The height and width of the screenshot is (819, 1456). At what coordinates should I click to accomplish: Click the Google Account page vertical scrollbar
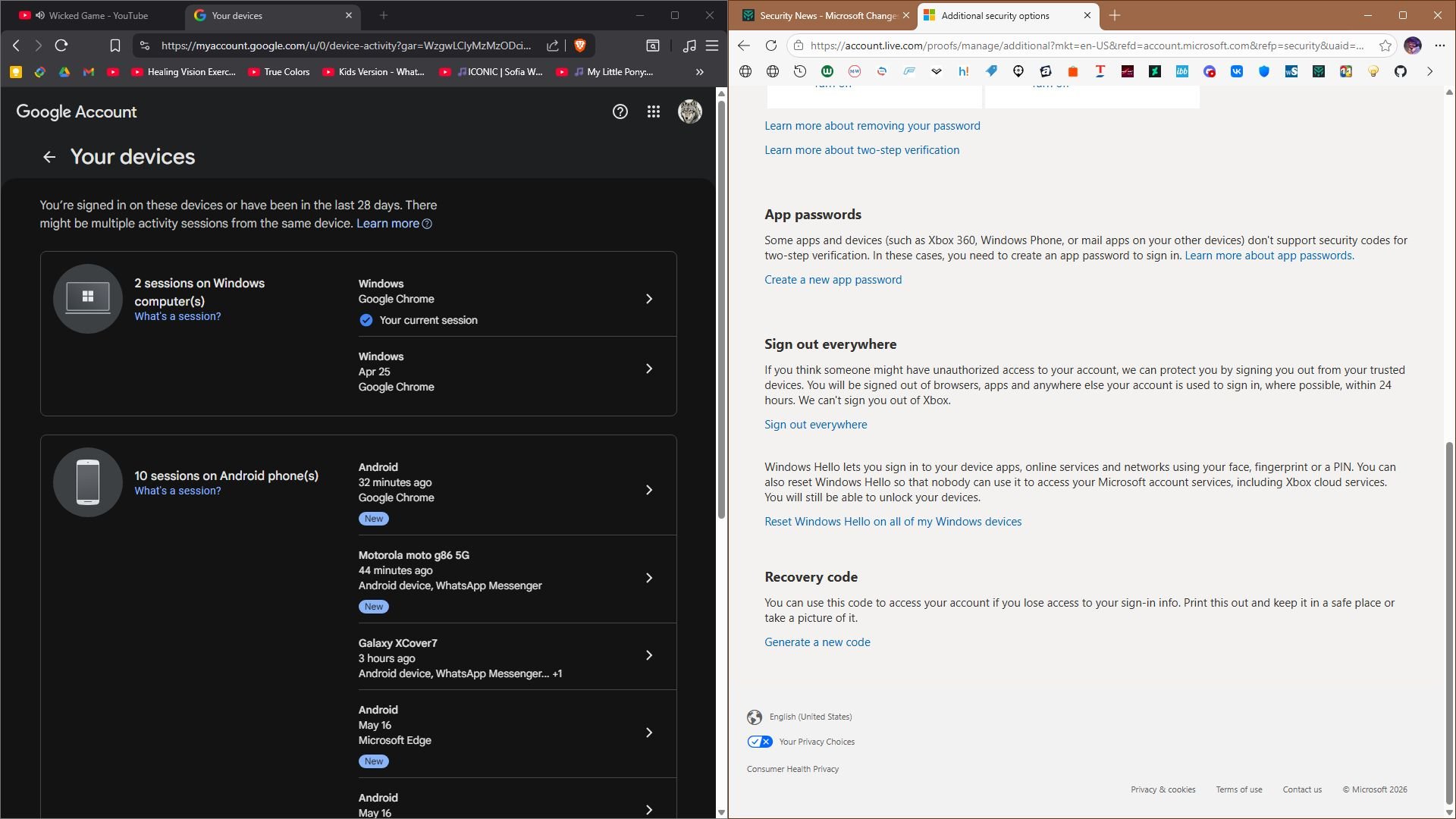point(721,309)
